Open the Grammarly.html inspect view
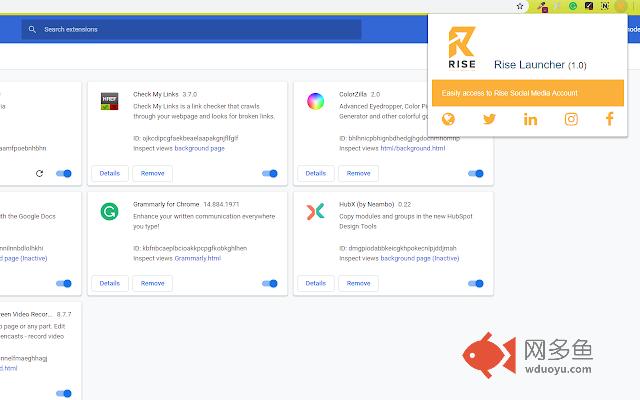This screenshot has height=400, width=640. [198, 258]
